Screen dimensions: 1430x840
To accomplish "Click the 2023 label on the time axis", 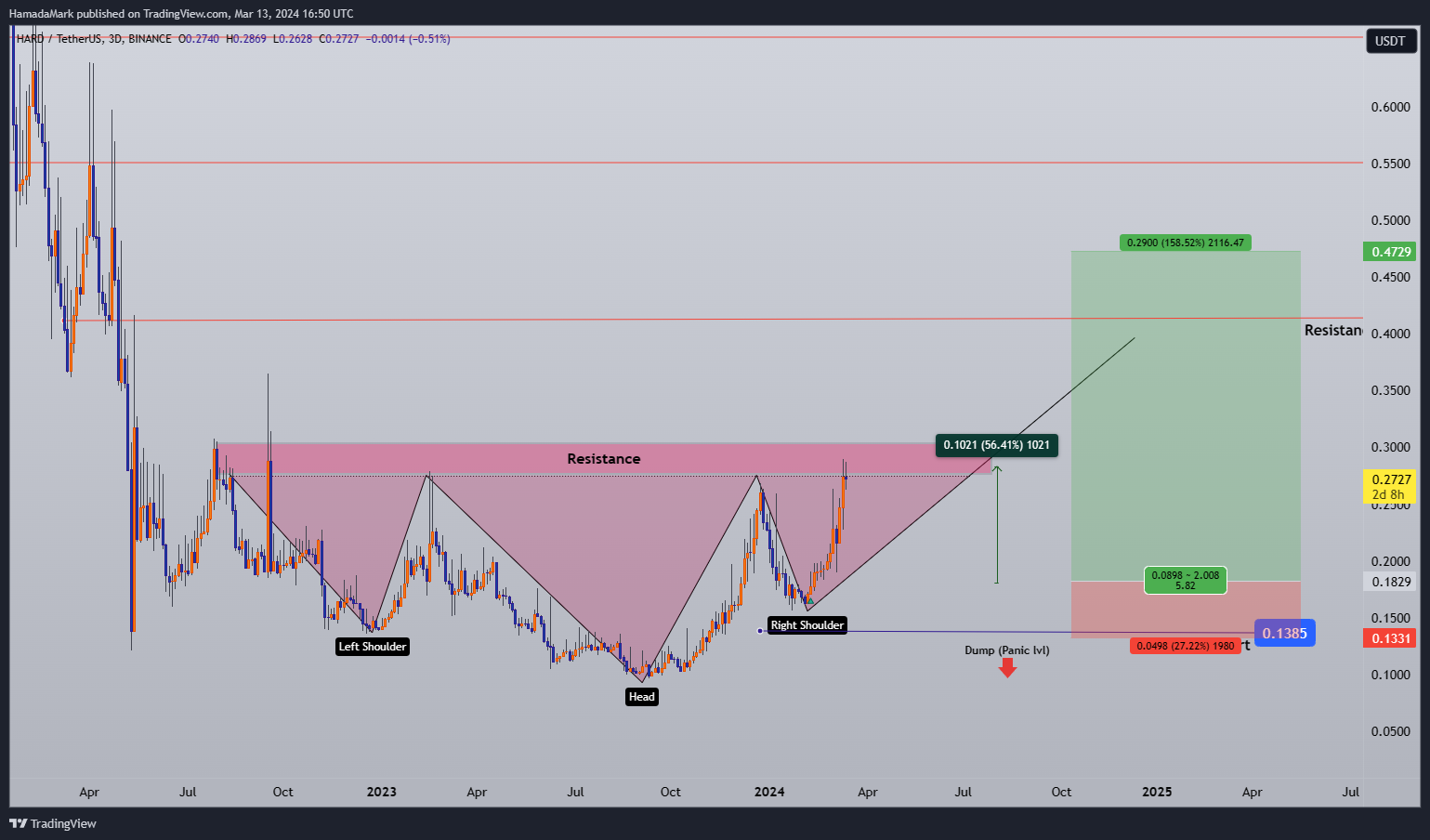I will click(381, 793).
